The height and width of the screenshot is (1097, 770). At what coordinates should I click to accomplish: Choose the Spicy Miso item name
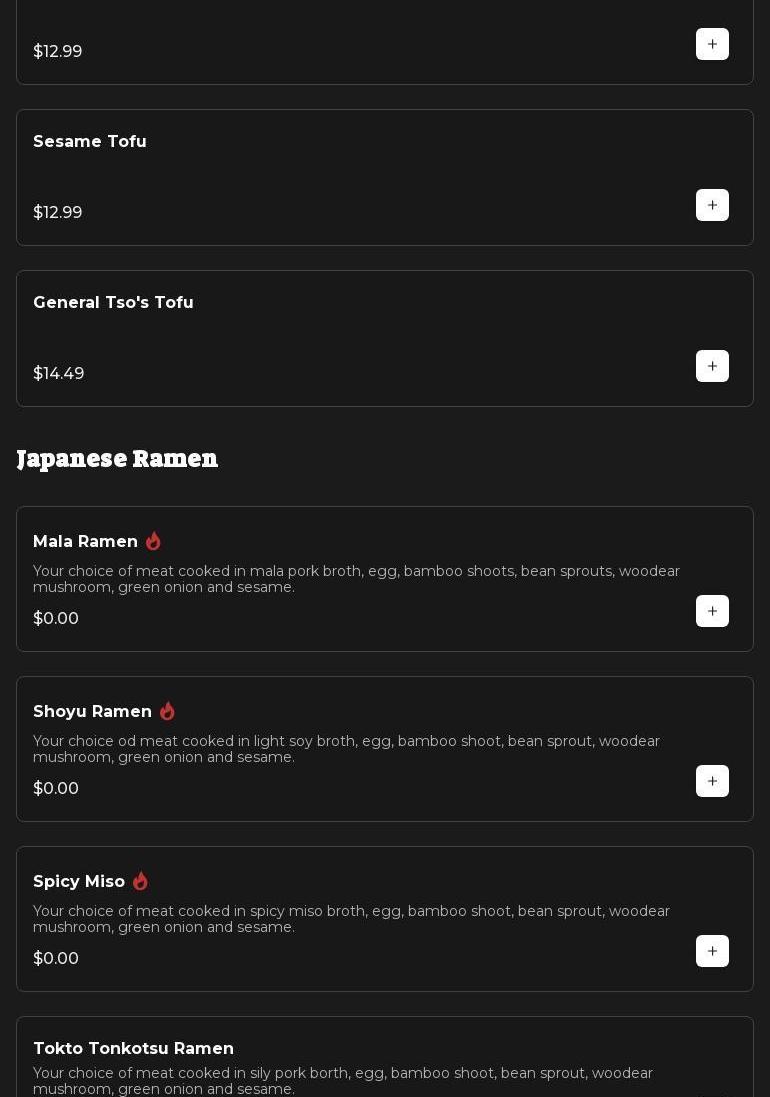coord(79,882)
